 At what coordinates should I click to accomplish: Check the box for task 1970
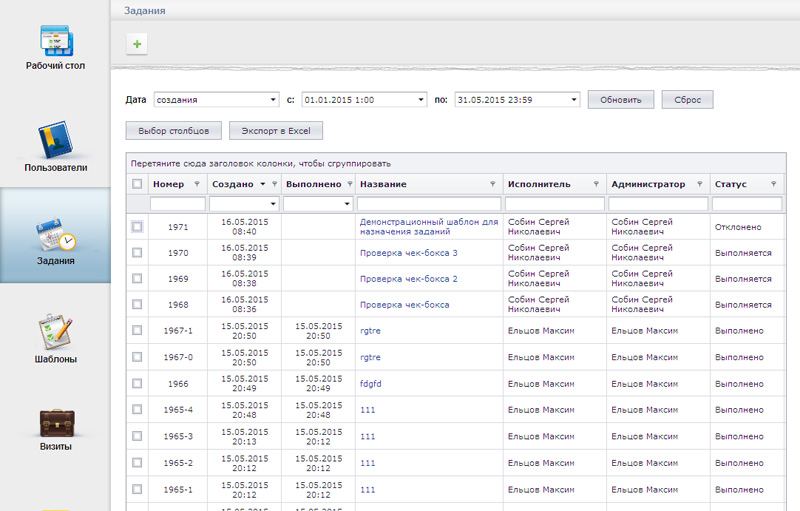coord(137,252)
